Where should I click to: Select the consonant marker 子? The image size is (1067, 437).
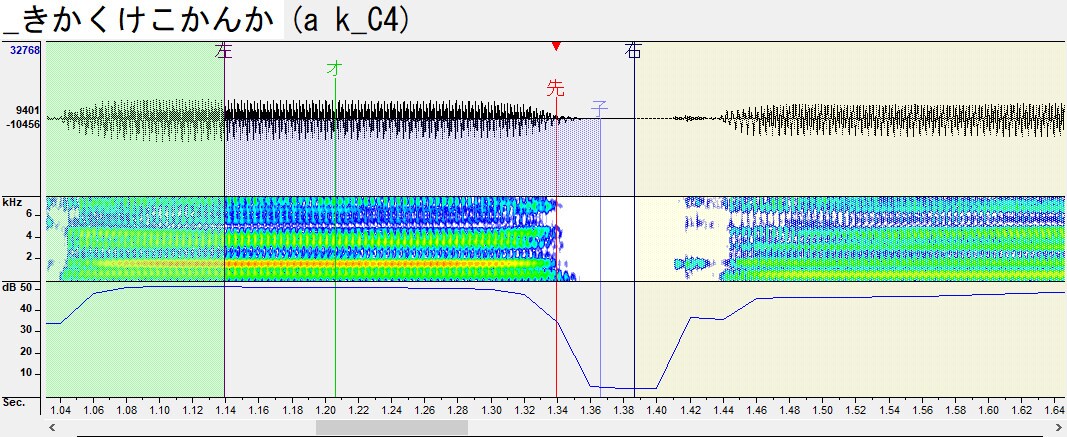coord(600,108)
